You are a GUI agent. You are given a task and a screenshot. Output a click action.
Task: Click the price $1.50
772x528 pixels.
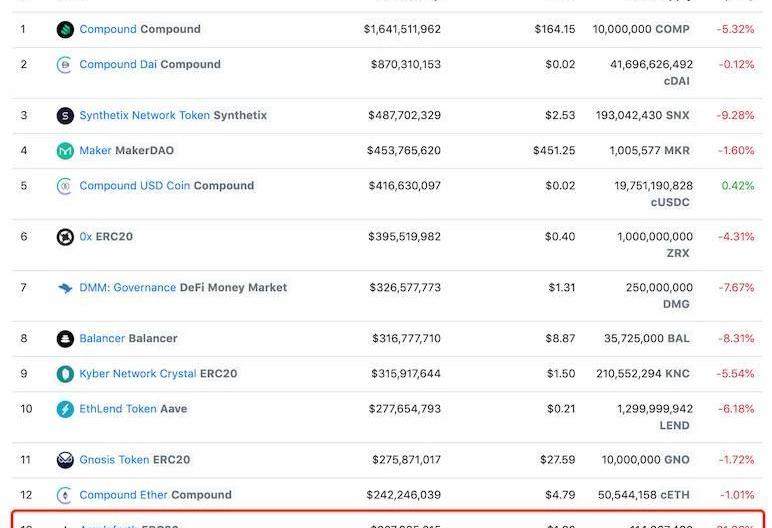pos(561,373)
